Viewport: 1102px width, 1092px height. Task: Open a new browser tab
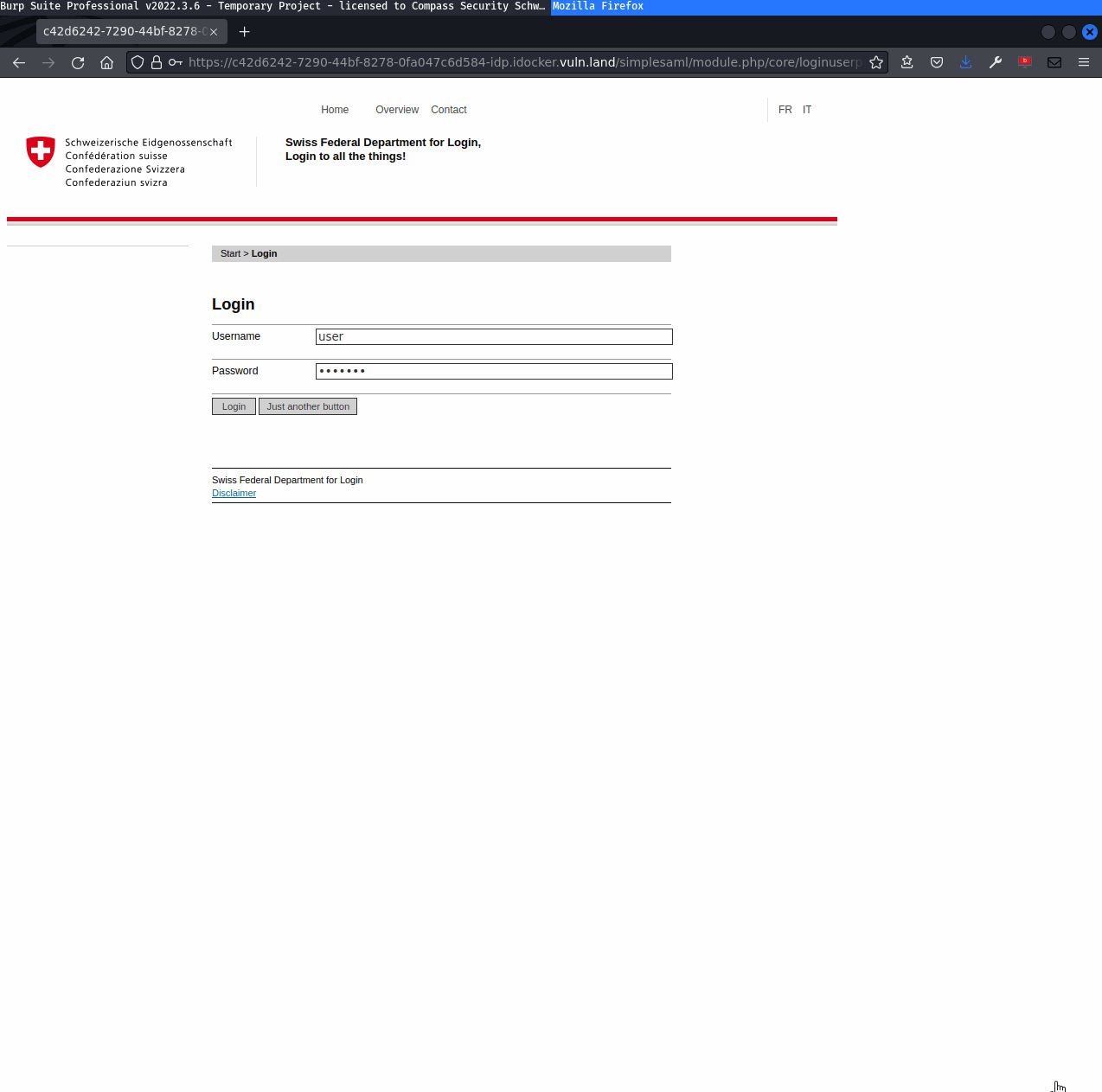(244, 31)
